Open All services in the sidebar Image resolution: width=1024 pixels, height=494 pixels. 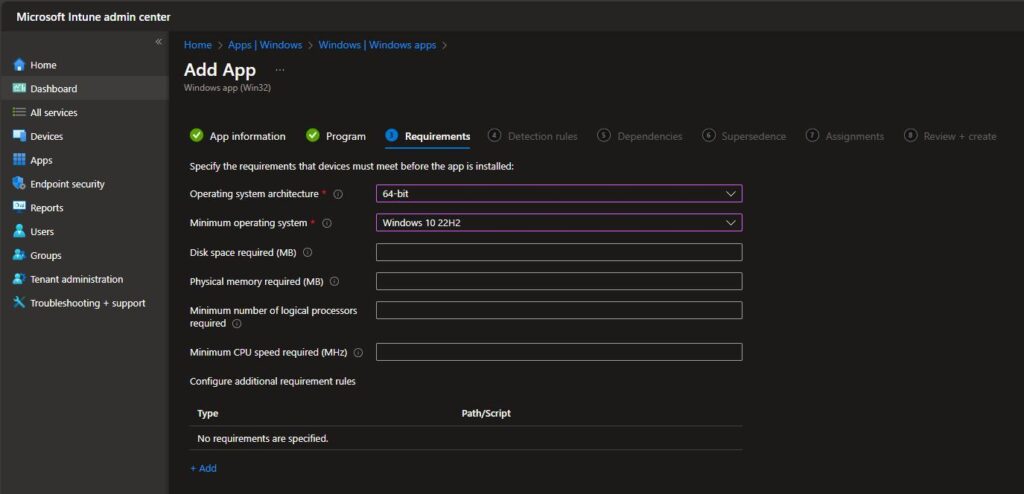84,112
